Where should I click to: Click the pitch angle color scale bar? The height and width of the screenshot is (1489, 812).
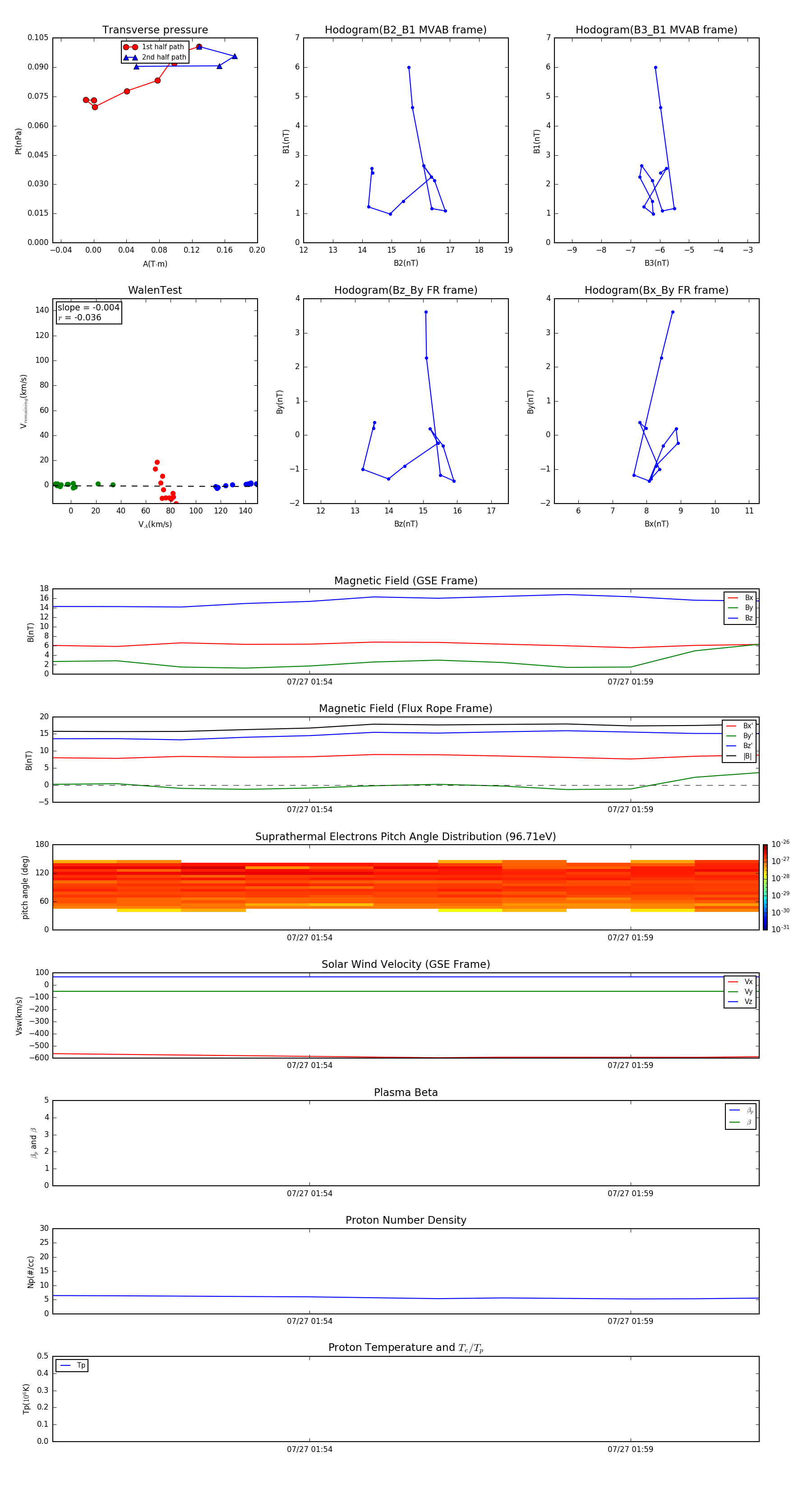pyautogui.click(x=765, y=887)
